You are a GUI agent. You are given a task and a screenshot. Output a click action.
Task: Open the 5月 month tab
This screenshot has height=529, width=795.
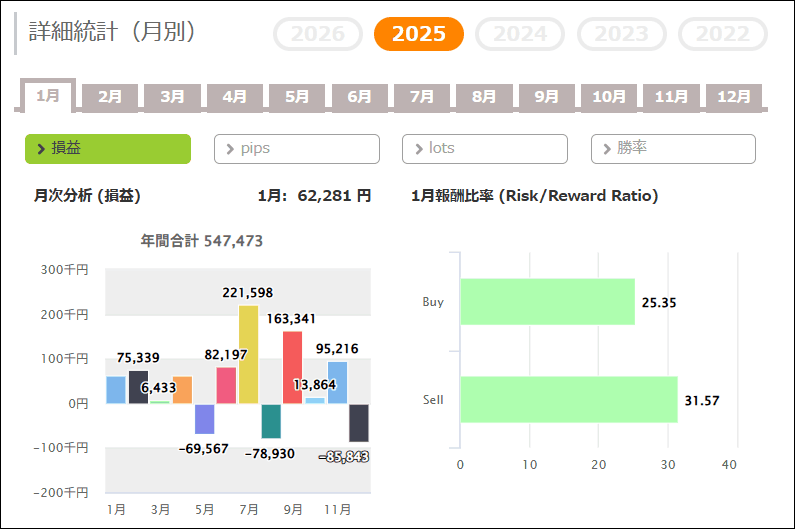point(297,97)
